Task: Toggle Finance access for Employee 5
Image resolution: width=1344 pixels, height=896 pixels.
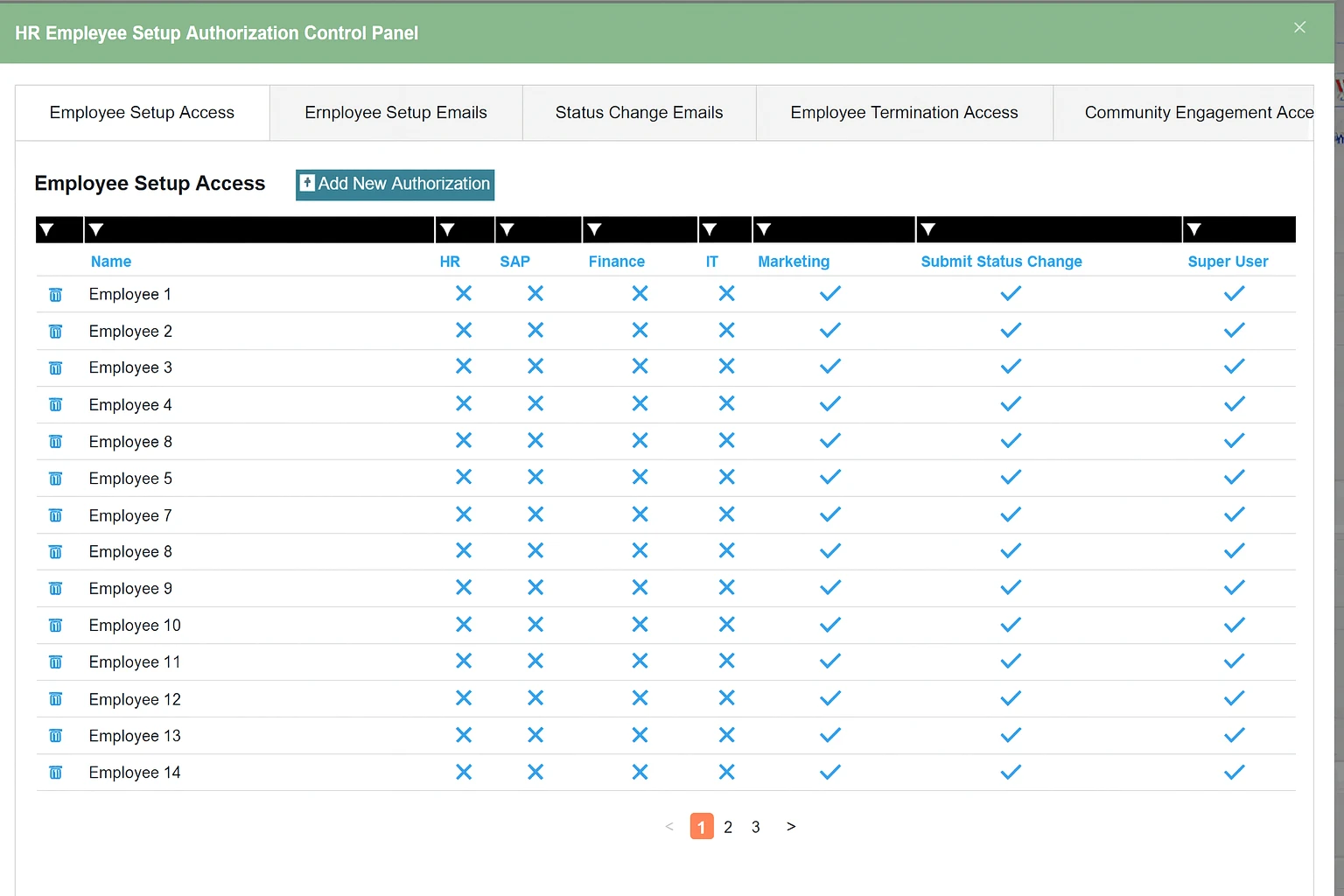Action: [640, 477]
